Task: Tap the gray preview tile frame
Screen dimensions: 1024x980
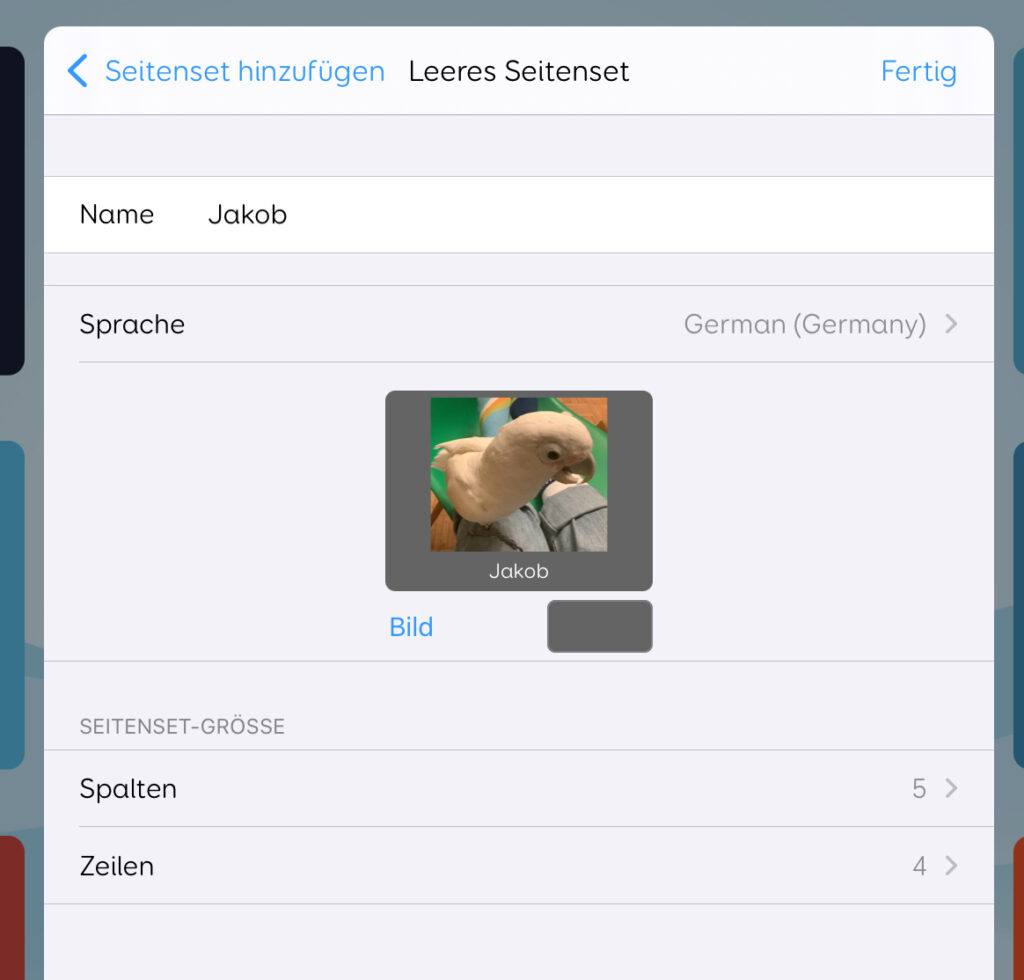Action: (x=519, y=491)
